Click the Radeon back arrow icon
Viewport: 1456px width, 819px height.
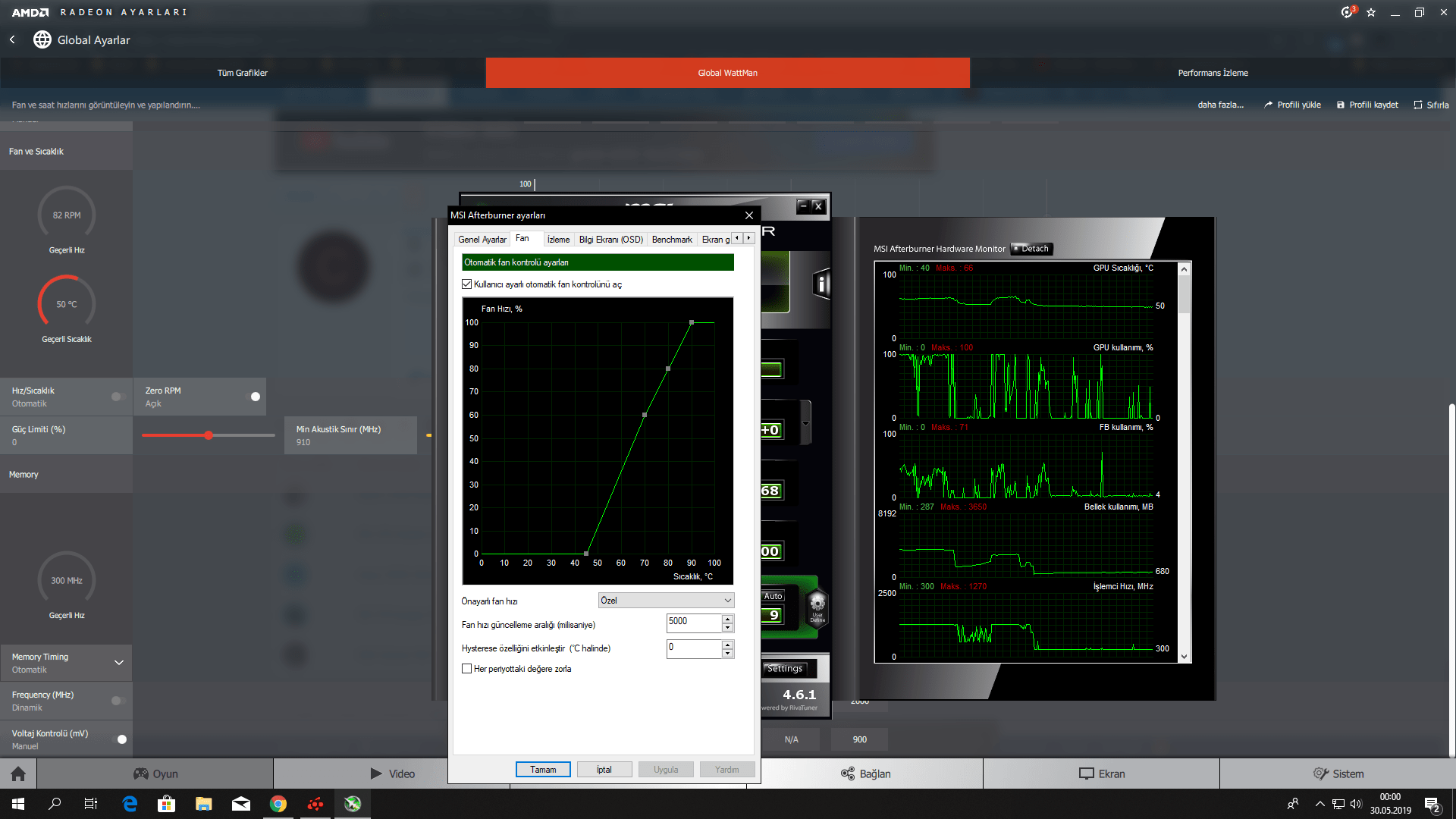(12, 39)
